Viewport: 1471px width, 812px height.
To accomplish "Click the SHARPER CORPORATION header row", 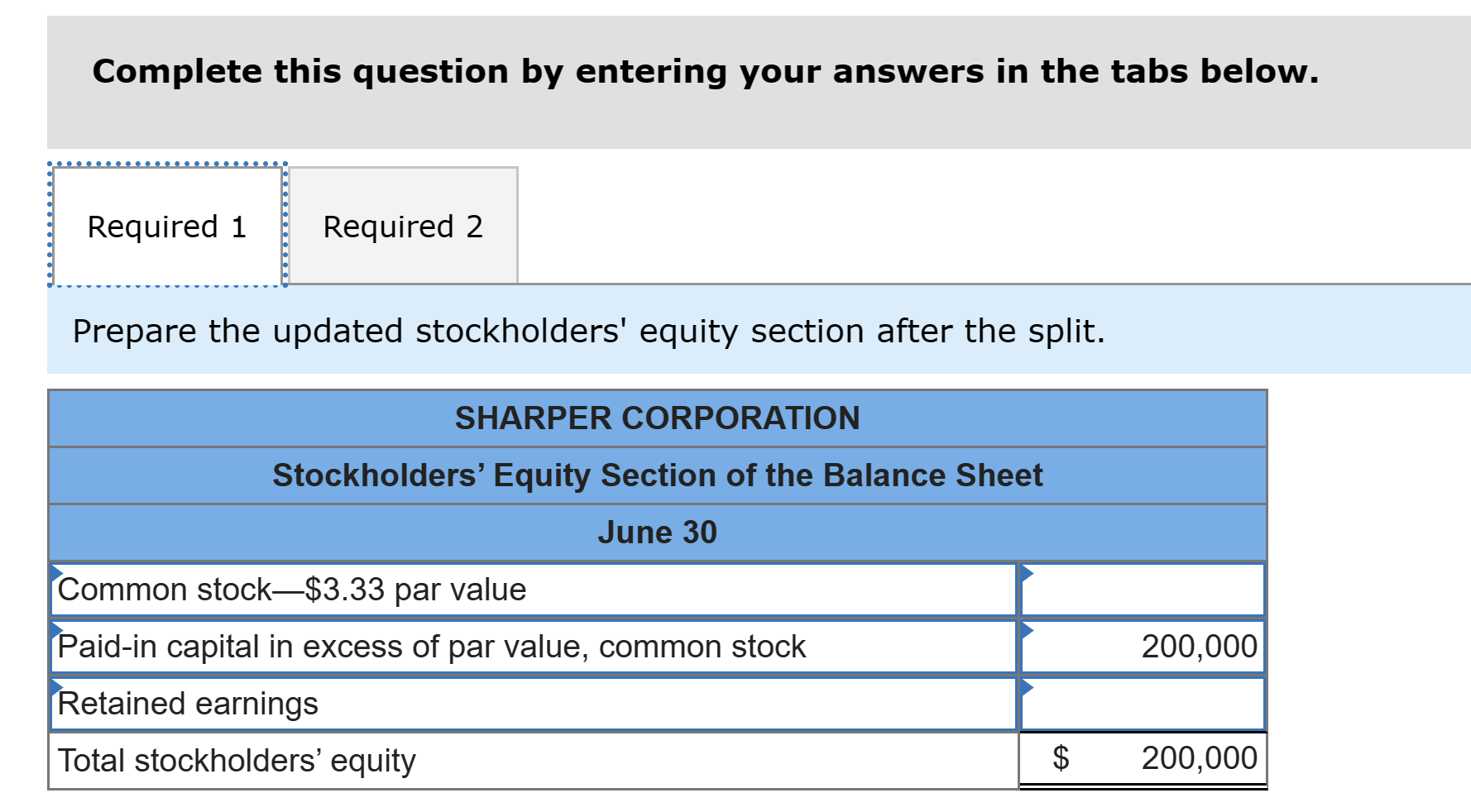I will (x=658, y=418).
